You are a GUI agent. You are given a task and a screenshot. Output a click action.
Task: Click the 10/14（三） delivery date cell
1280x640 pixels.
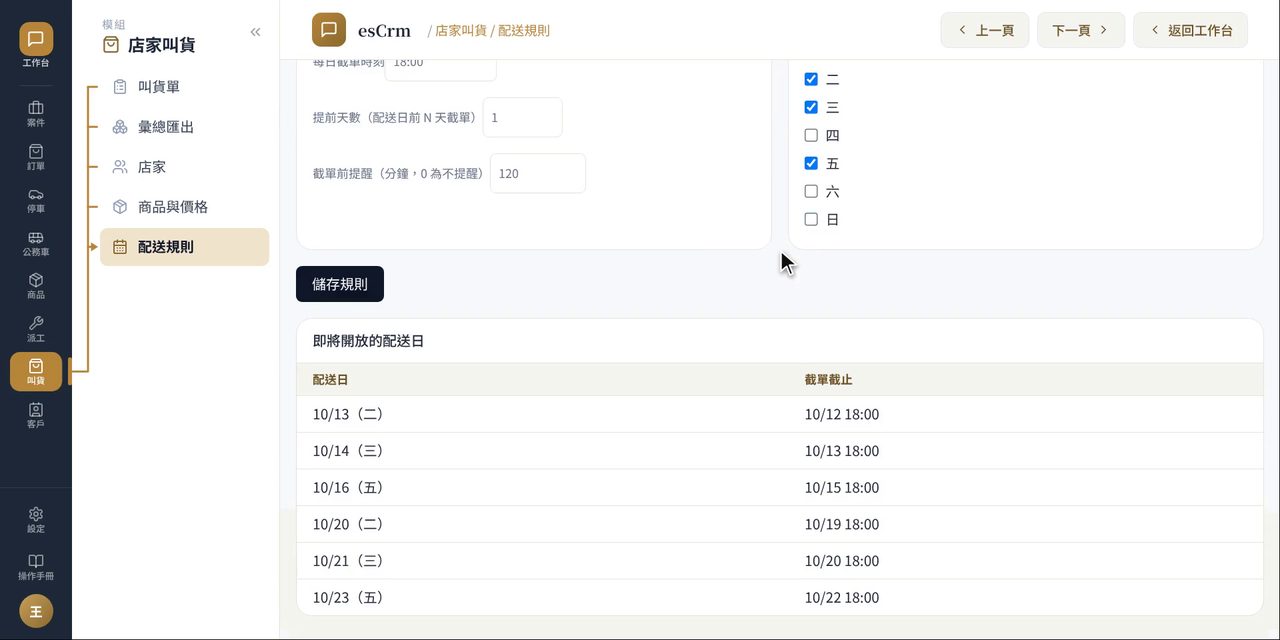point(348,451)
